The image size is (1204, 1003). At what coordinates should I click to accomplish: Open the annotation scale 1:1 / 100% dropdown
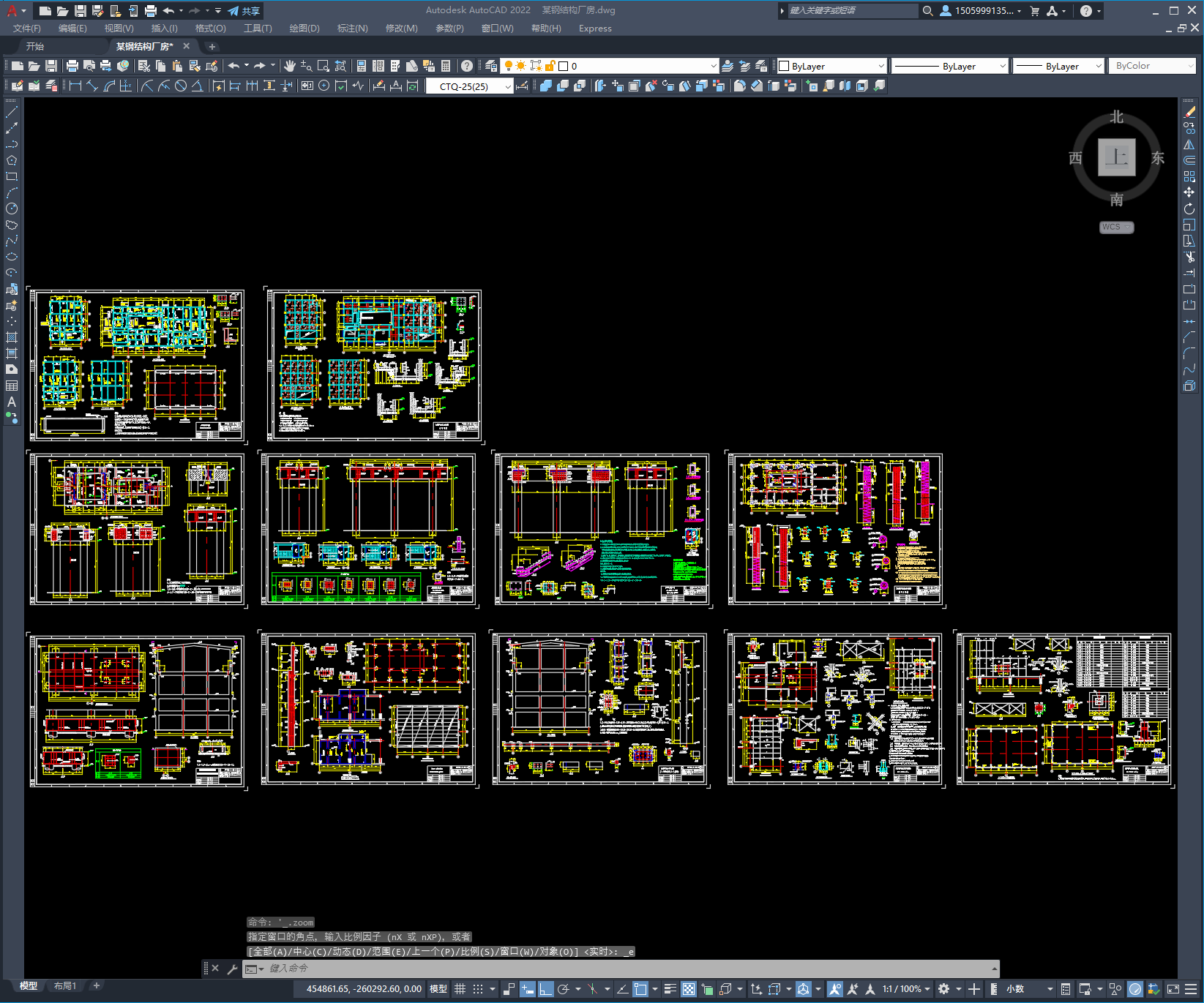point(906,989)
